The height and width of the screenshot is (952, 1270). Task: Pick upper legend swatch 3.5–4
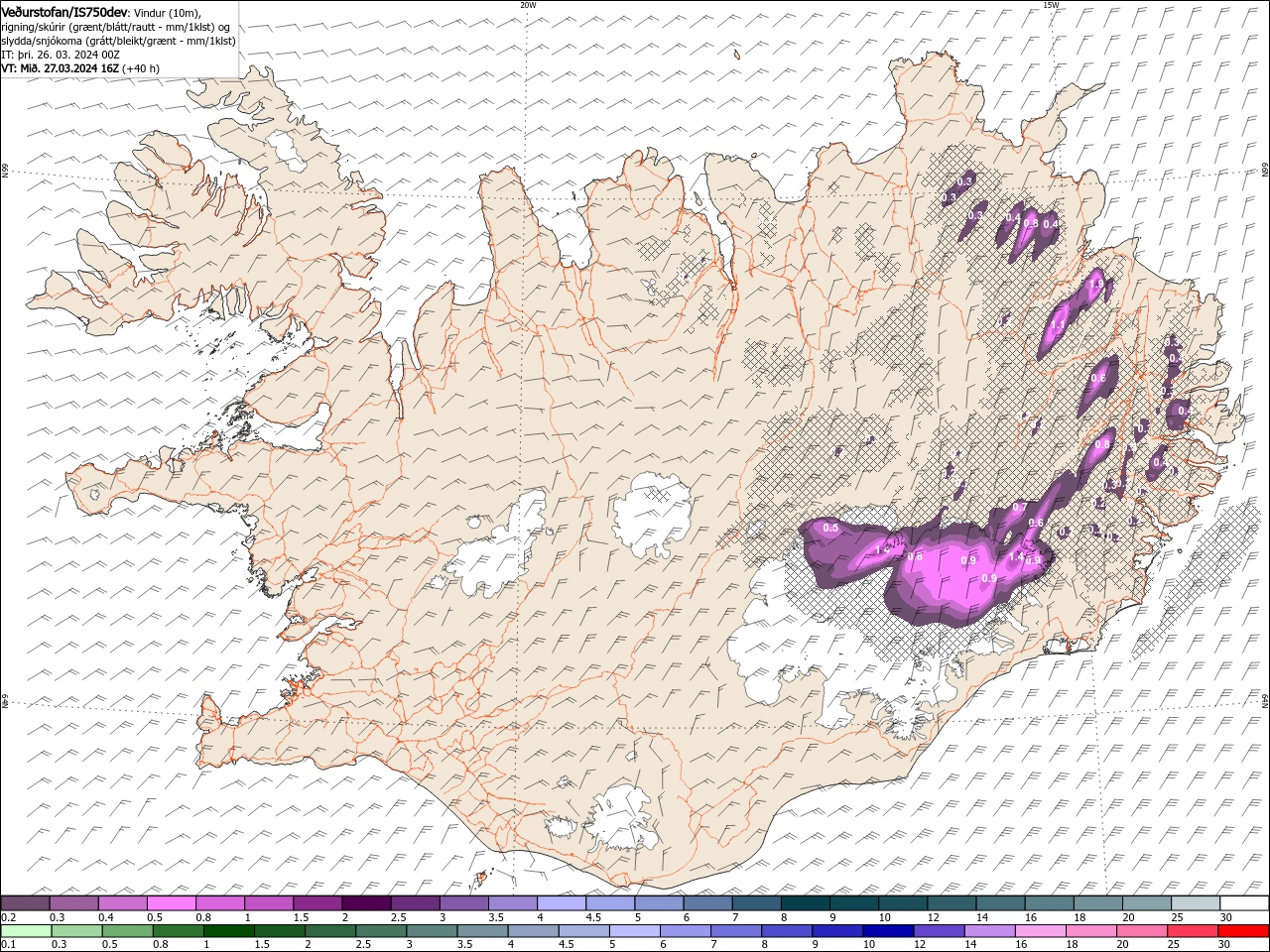coord(513,903)
